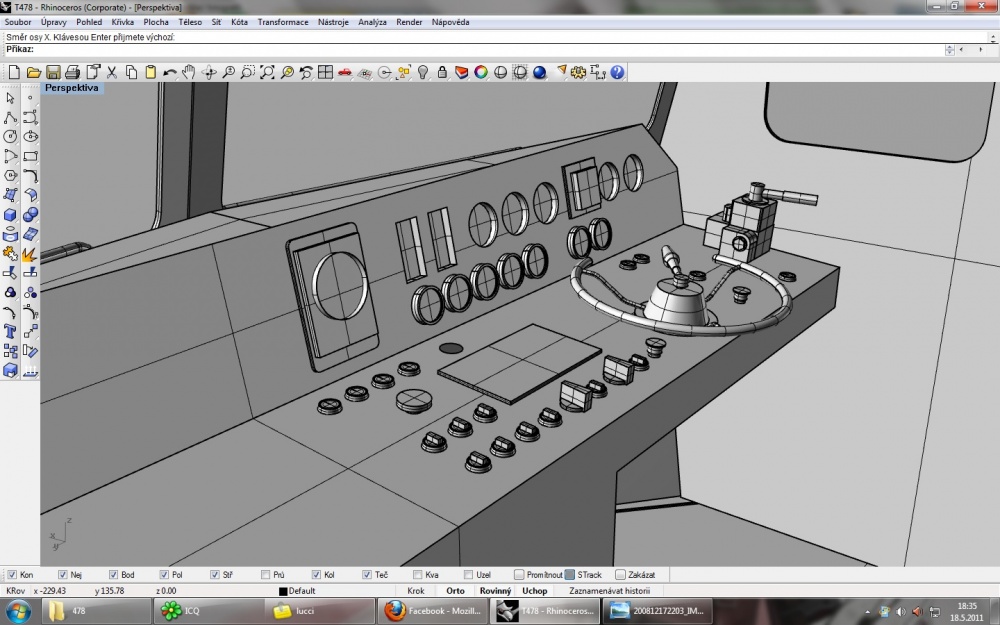Click the padlock lock icon
Image resolution: width=1000 pixels, height=625 pixels.
[x=442, y=72]
